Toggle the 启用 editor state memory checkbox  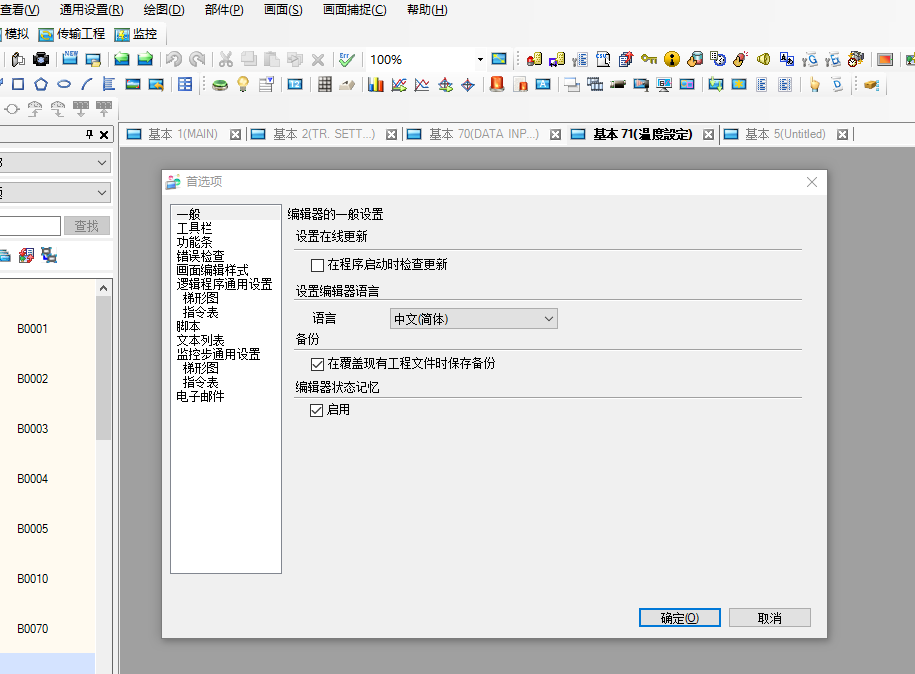coord(318,410)
